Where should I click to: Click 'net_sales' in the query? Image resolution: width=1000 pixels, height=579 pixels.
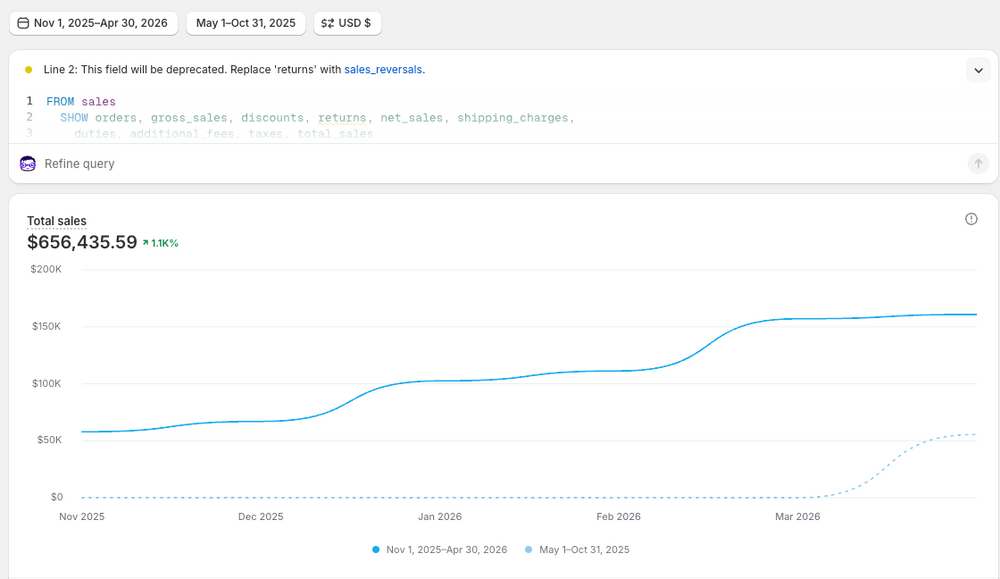coord(412,118)
